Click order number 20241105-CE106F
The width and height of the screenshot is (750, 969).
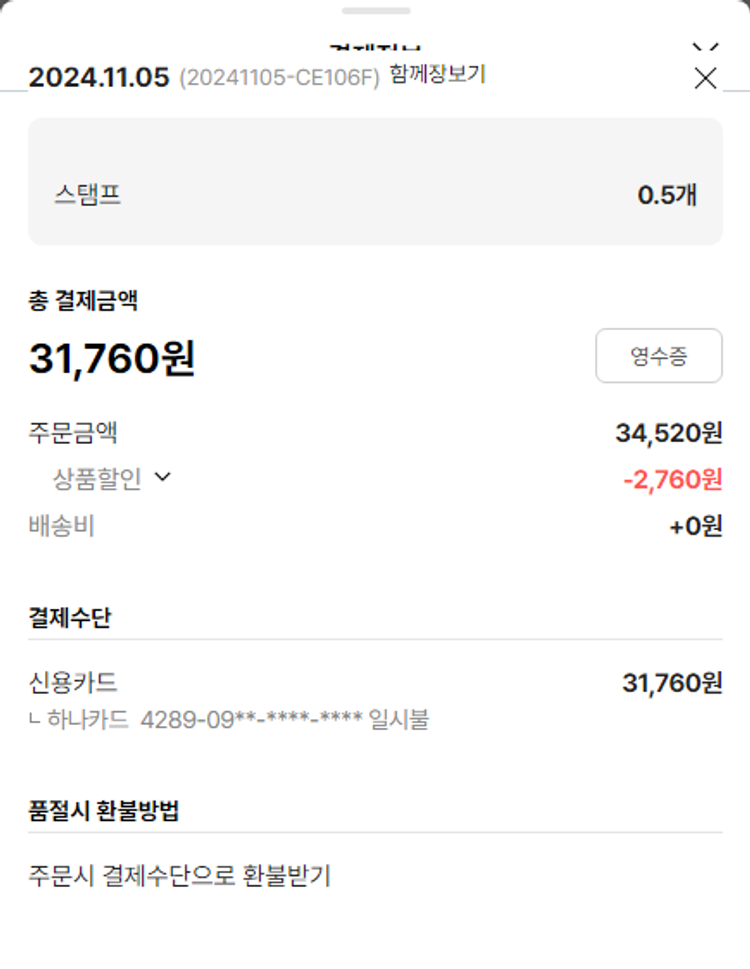[279, 78]
